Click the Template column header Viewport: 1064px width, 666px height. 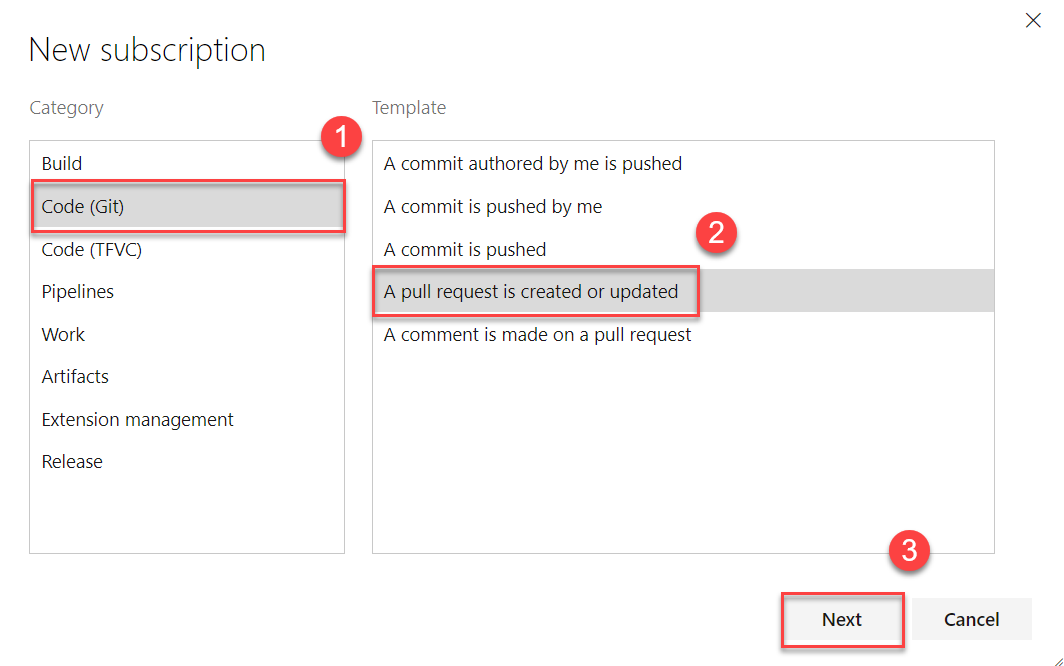(409, 107)
